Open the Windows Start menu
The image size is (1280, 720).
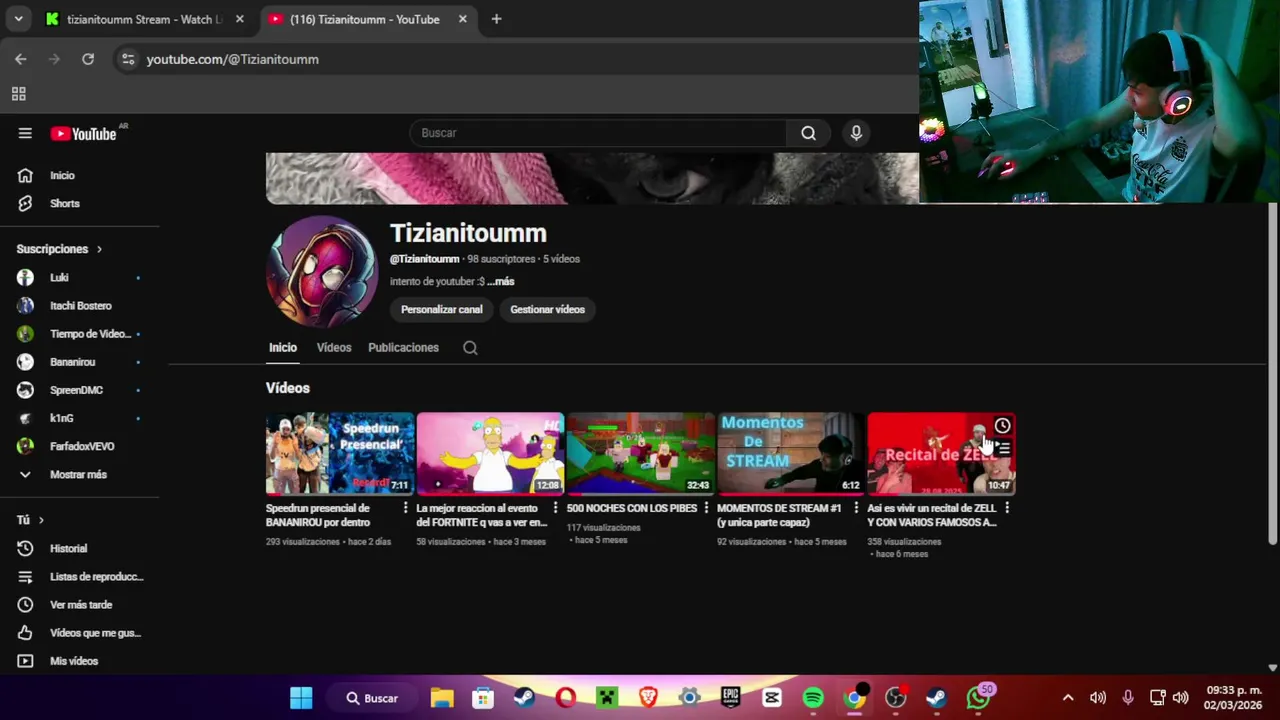click(x=301, y=698)
